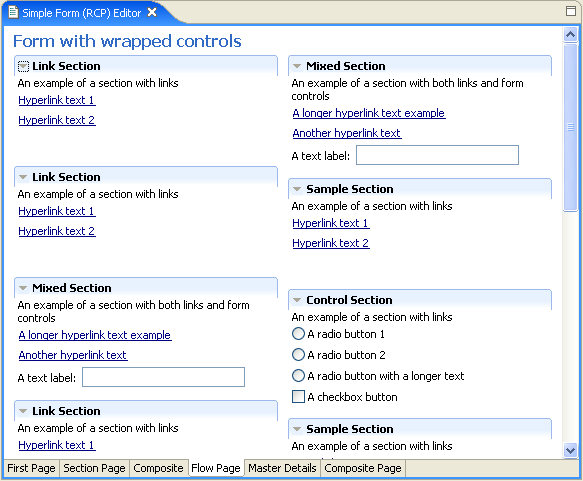Image resolution: width=583 pixels, height=481 pixels.
Task: Close the Simple Form (RCP) Editor tab
Action: pos(152,13)
